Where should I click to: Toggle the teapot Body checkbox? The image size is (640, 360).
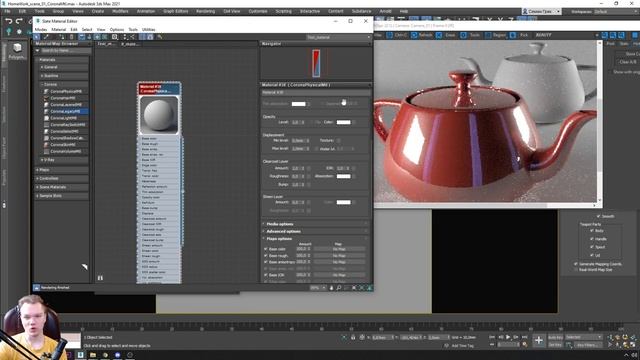592,231
